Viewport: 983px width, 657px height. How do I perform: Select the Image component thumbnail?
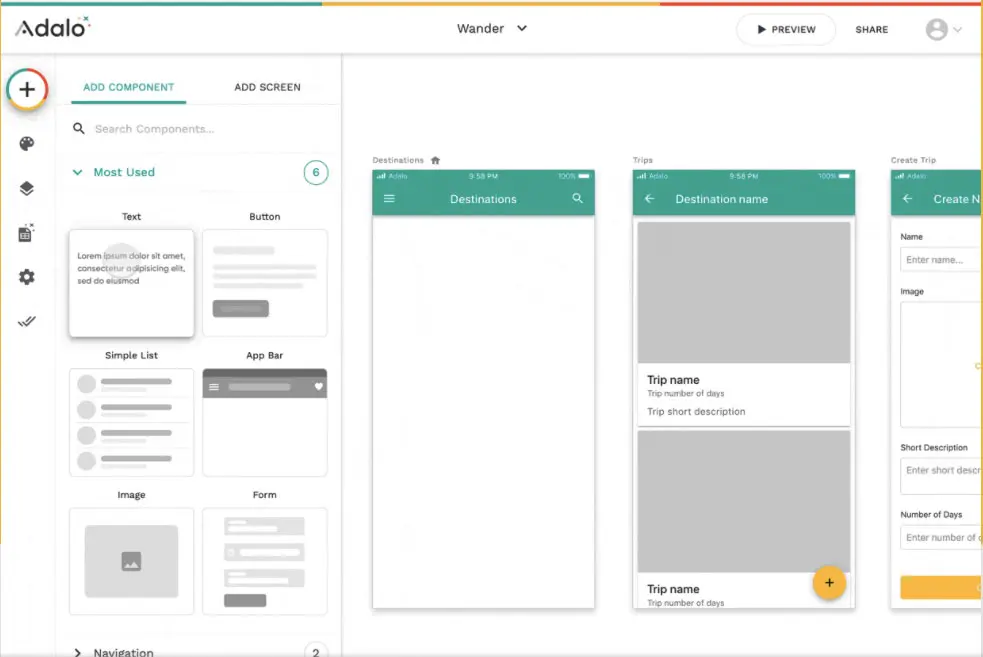(132, 561)
